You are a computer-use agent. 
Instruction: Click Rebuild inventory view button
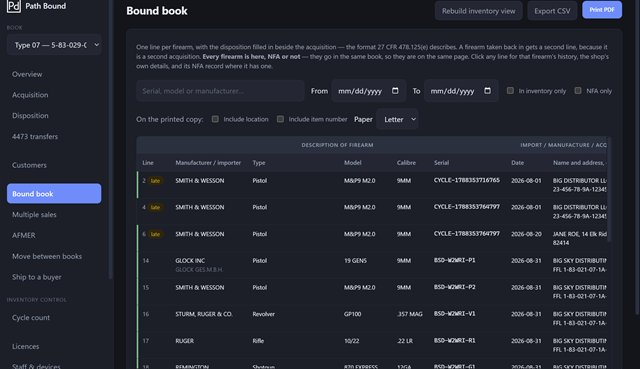[478, 11]
